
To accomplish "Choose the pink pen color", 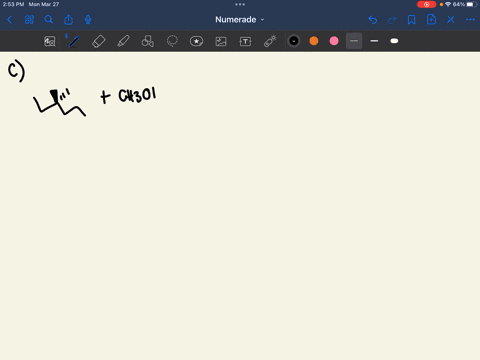I will (x=334, y=41).
